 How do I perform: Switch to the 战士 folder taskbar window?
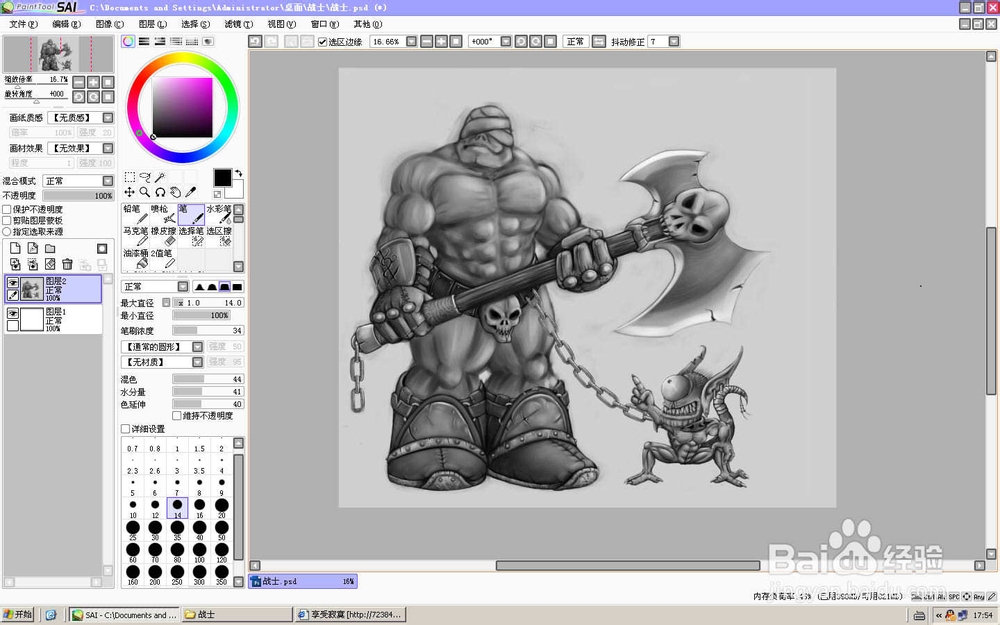click(236, 615)
